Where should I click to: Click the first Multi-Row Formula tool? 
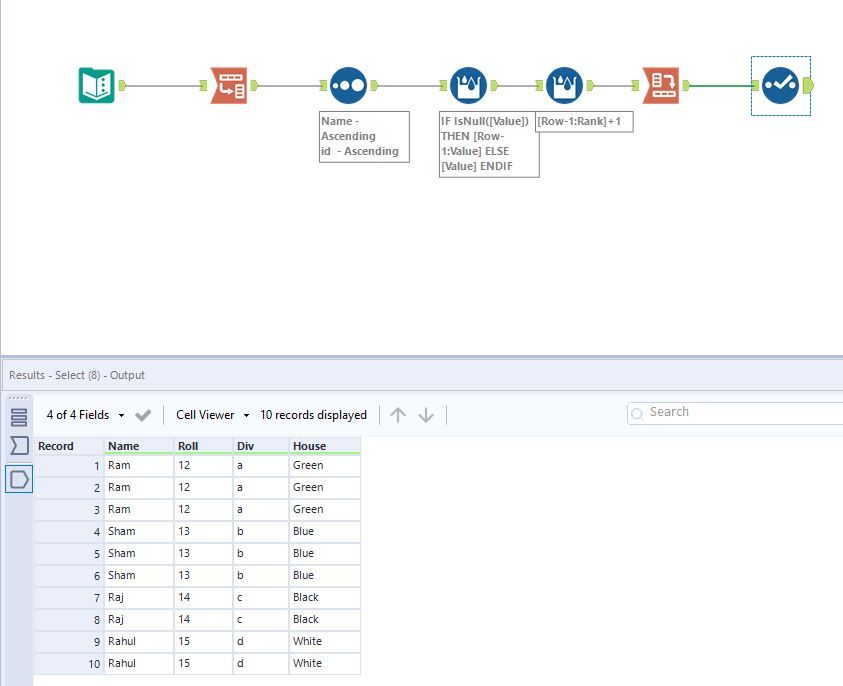pyautogui.click(x=468, y=85)
